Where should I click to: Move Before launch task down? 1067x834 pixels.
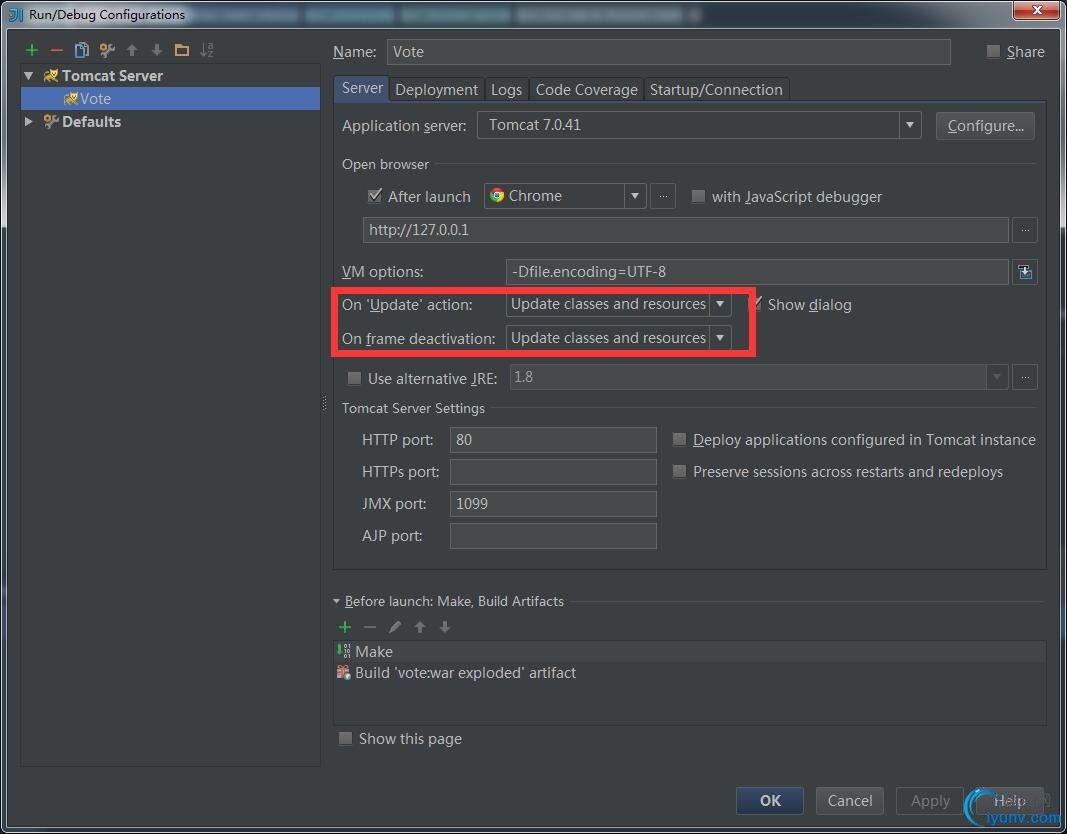[x=444, y=627]
